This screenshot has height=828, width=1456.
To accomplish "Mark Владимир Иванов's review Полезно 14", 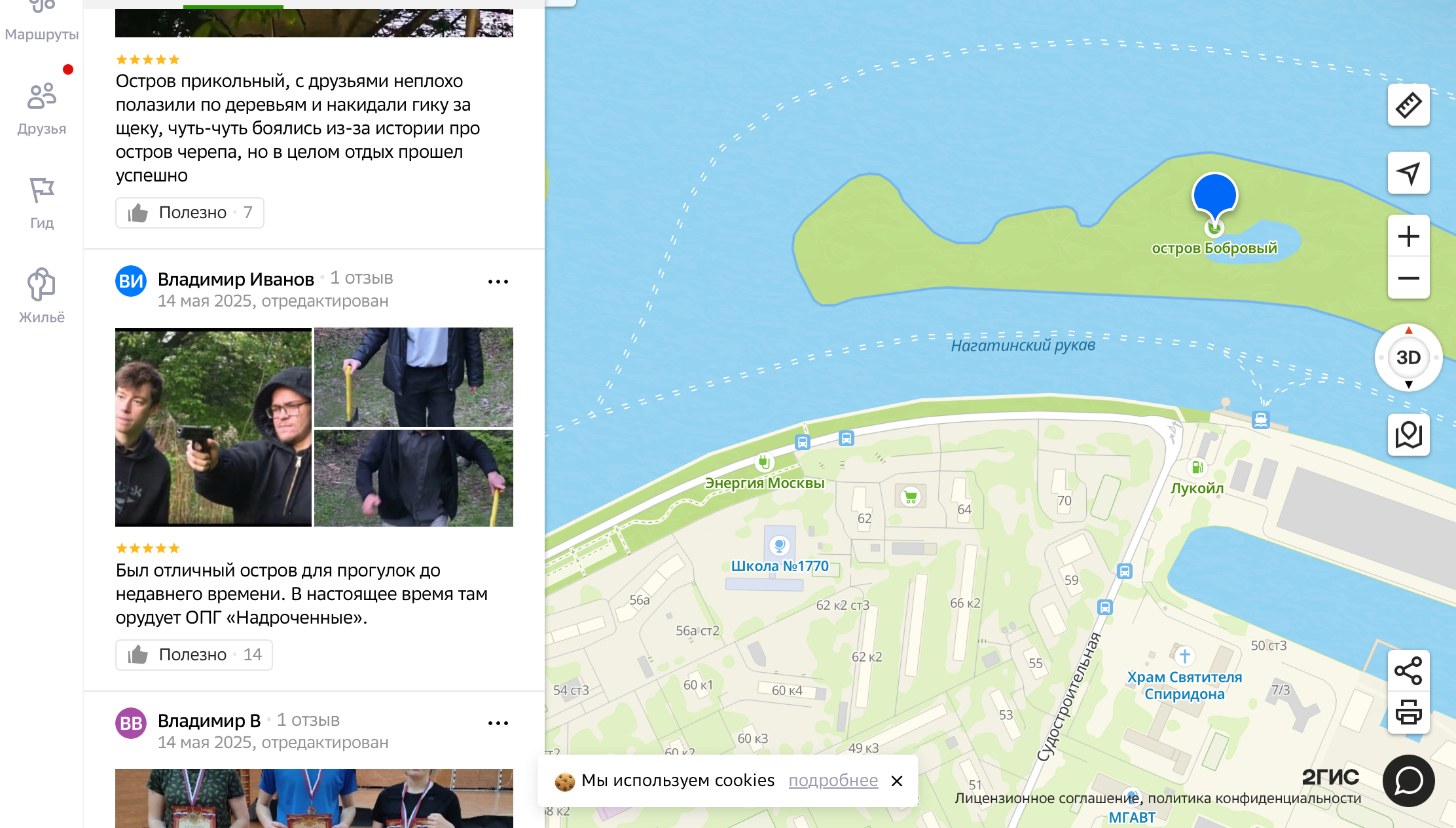I will coord(194,655).
